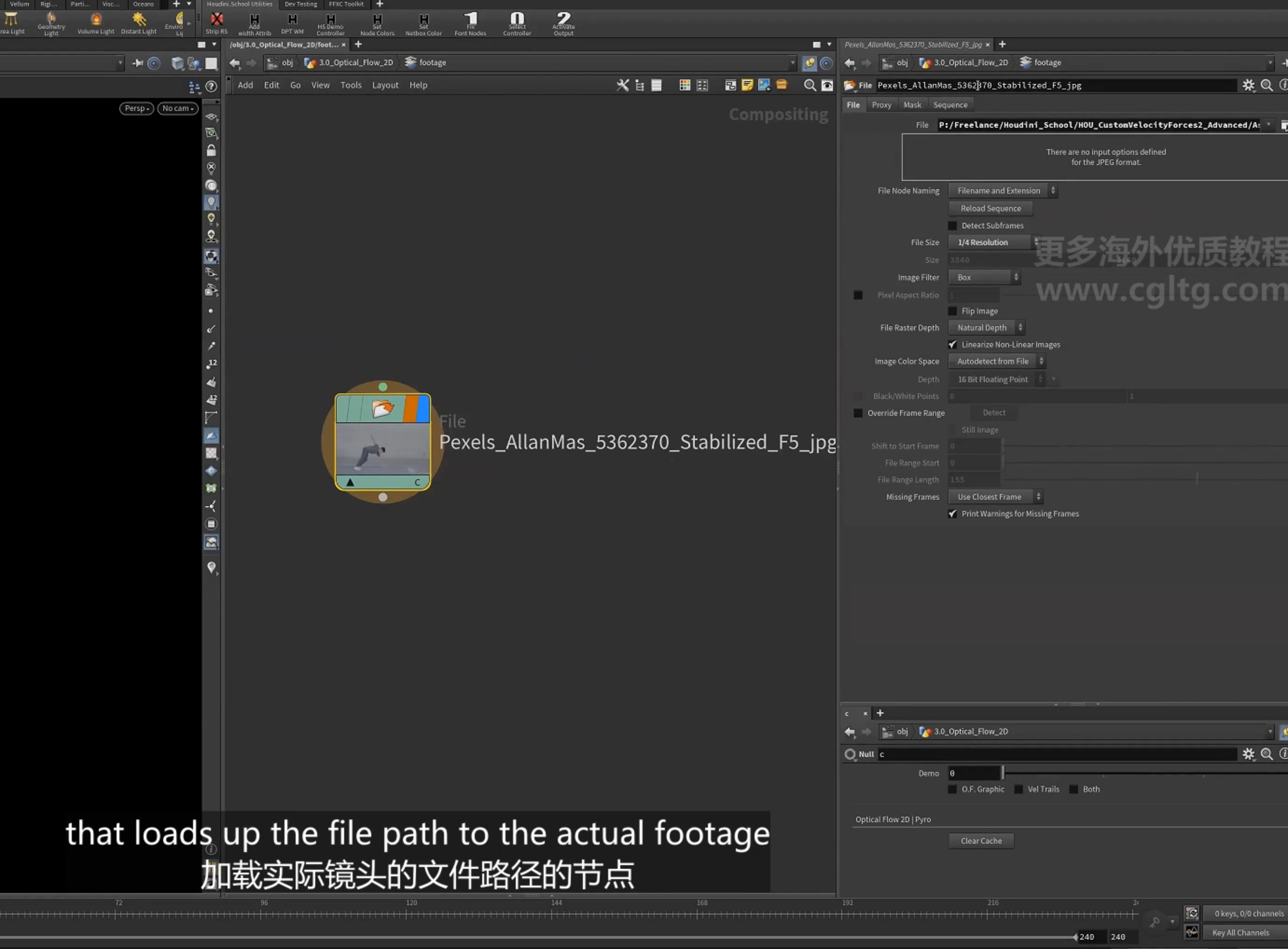1288x949 pixels.
Task: Switch to the Mask tab
Action: 912,105
